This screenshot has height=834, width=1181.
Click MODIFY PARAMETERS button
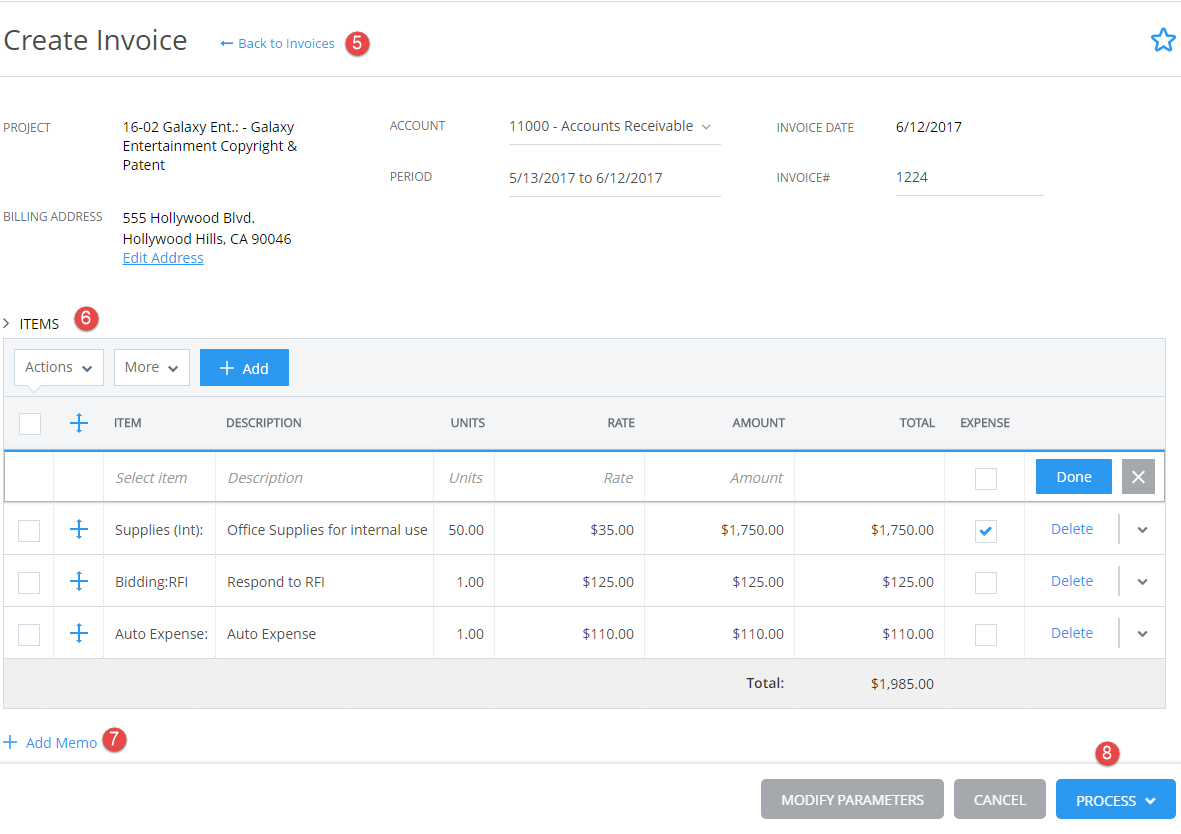(852, 799)
